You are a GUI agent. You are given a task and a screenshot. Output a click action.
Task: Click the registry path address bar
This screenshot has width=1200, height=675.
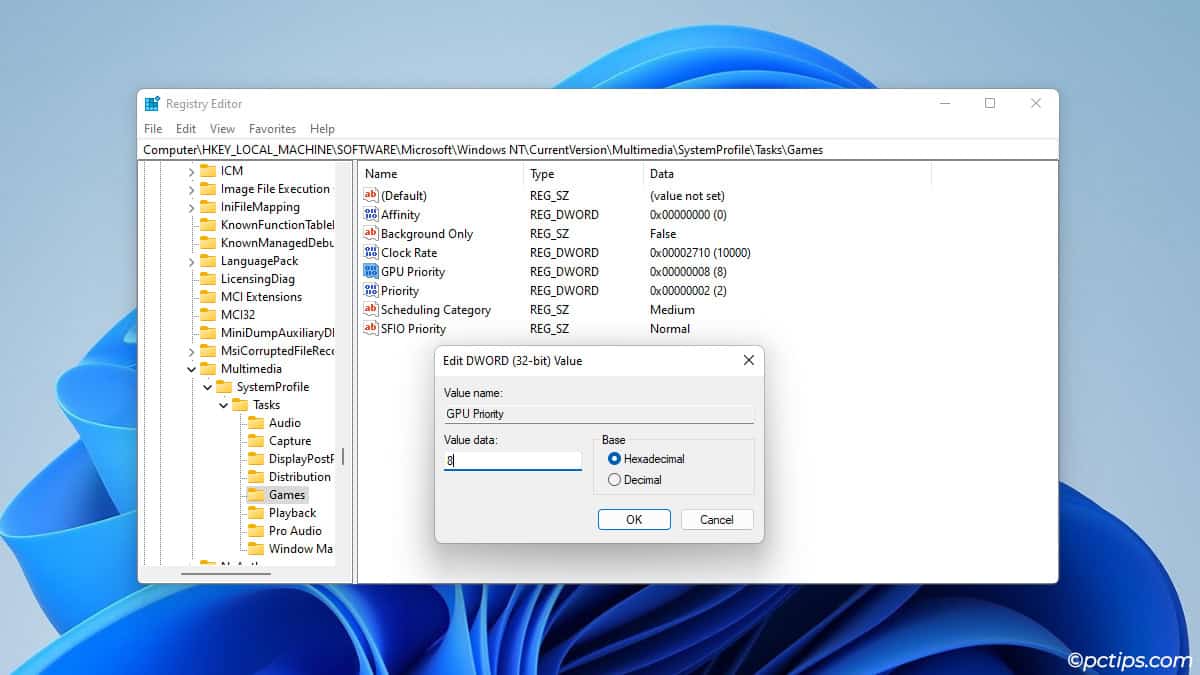[x=598, y=150]
